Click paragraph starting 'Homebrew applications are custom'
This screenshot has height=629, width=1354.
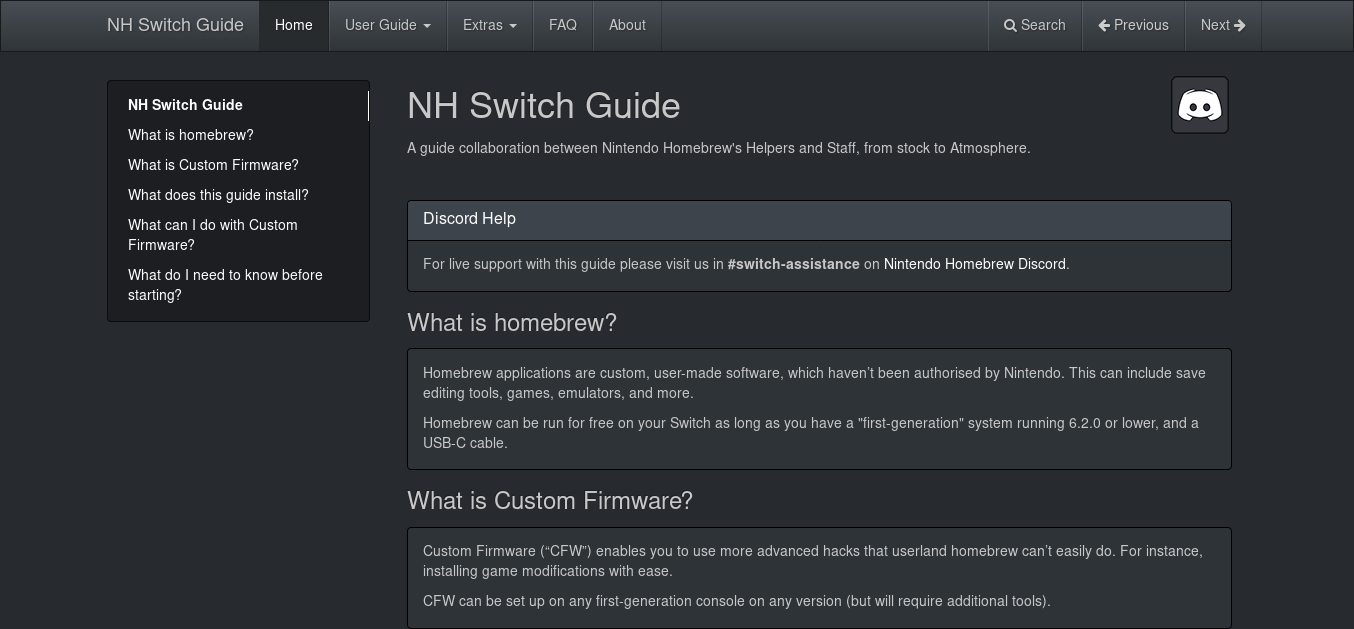(x=814, y=383)
